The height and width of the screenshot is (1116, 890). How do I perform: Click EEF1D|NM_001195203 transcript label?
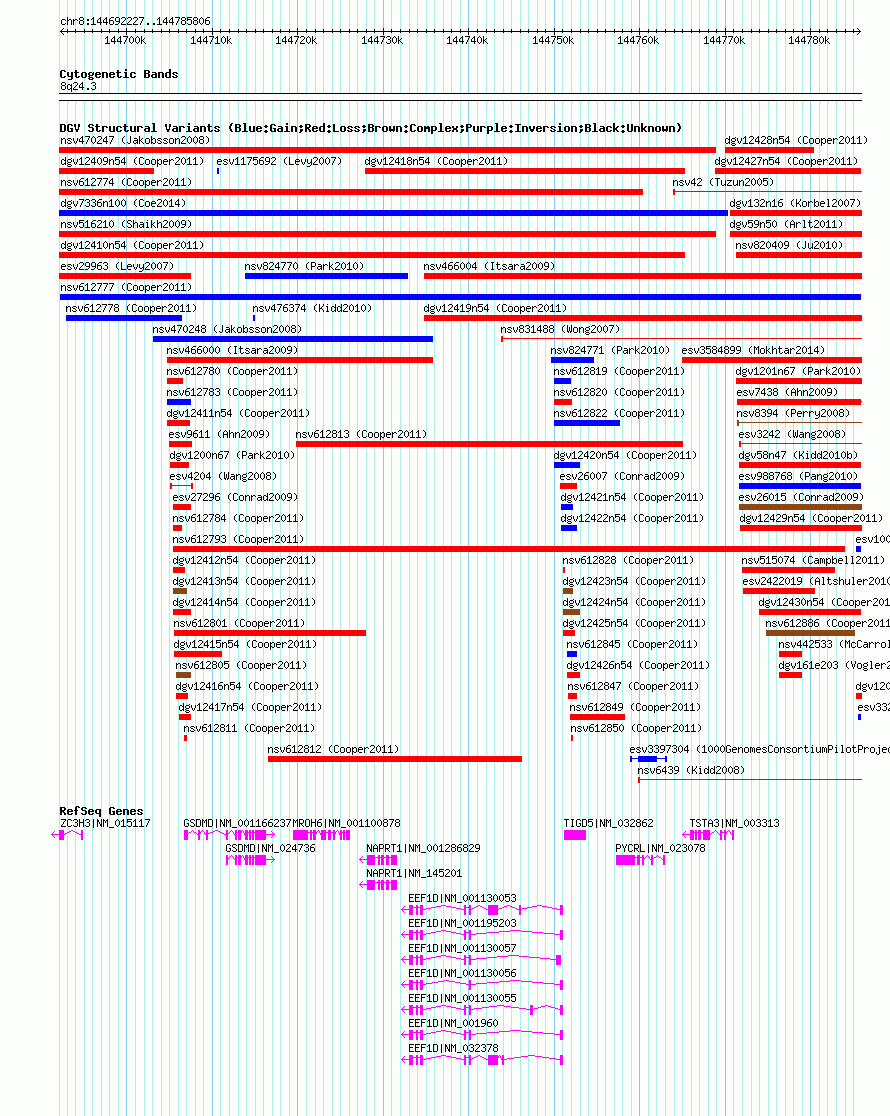pos(463,923)
